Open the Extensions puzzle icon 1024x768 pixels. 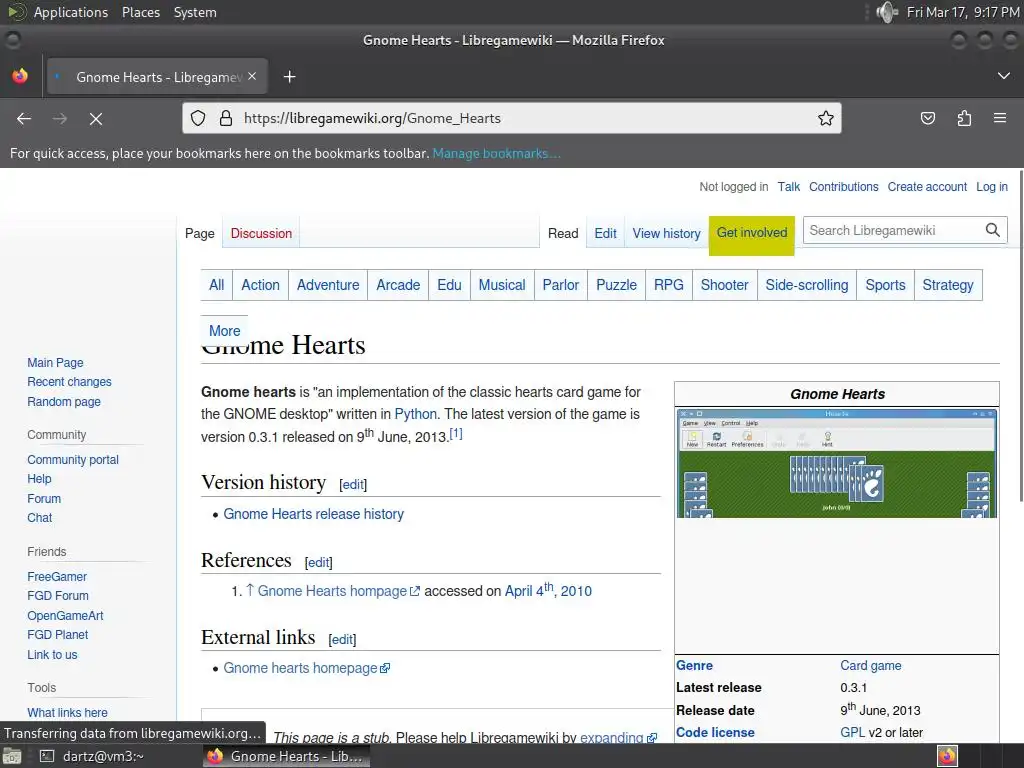pyautogui.click(x=964, y=118)
